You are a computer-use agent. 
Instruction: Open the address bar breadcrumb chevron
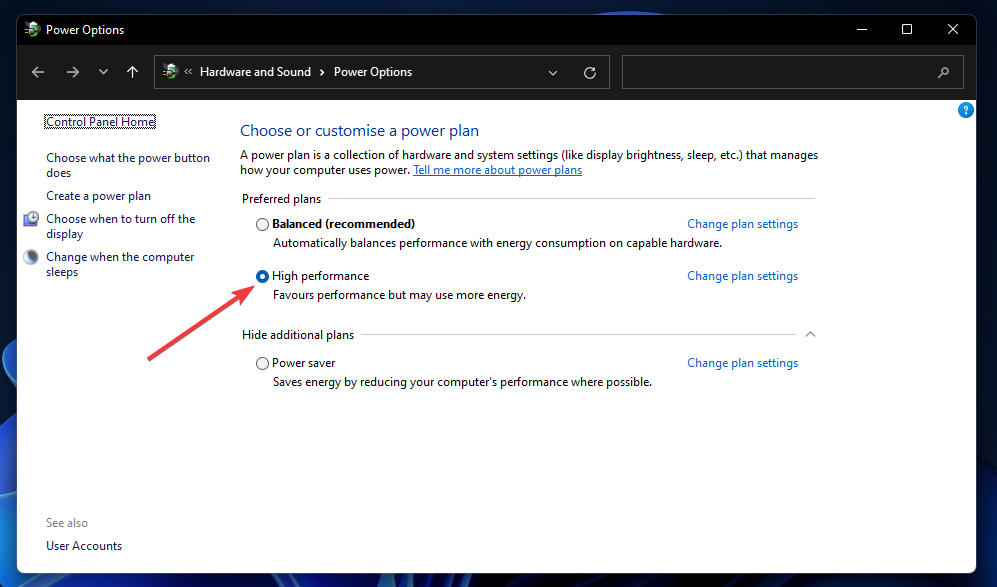click(x=552, y=71)
